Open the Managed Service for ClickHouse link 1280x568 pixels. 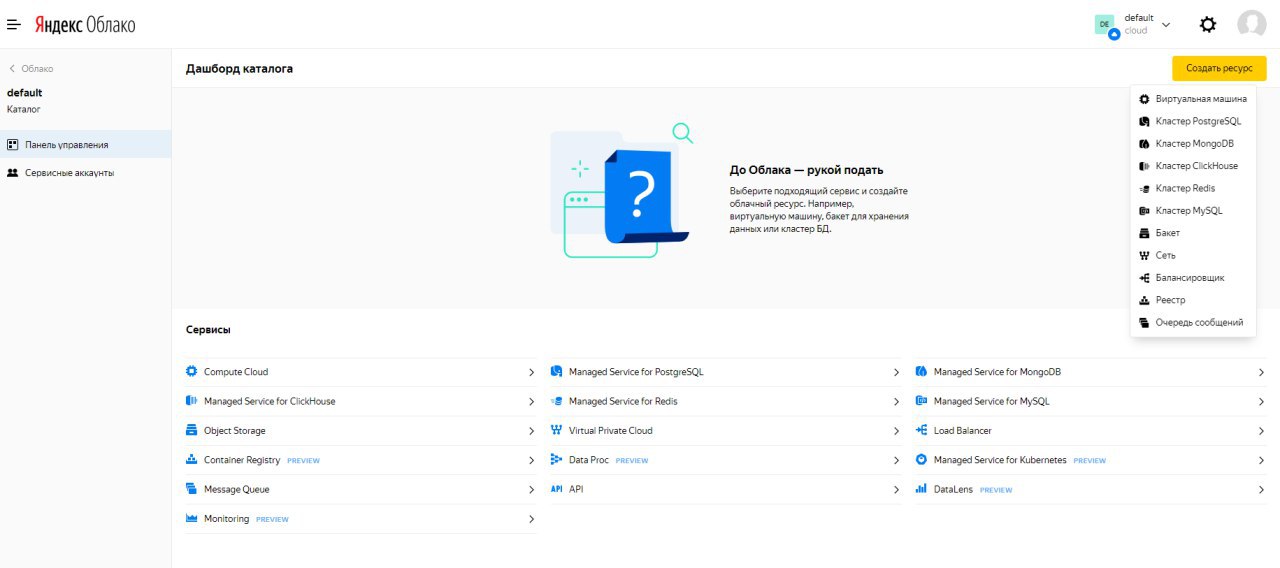270,401
